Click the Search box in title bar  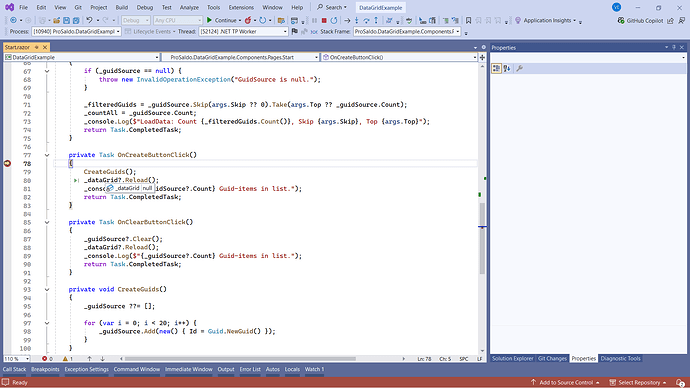click(332, 7)
